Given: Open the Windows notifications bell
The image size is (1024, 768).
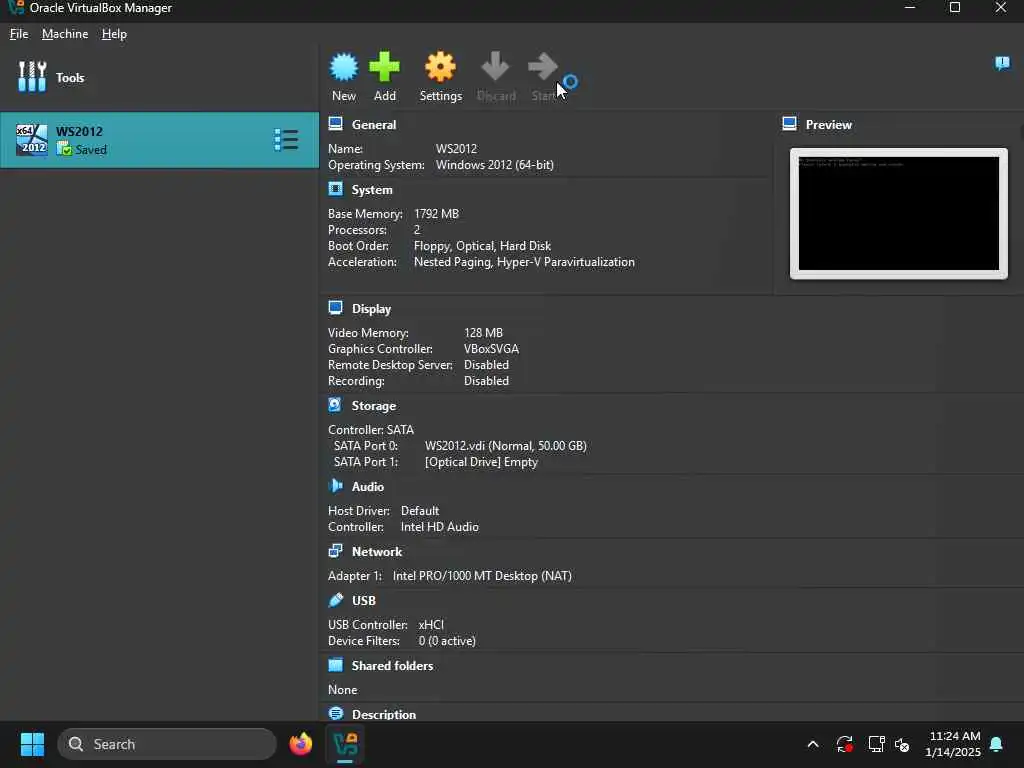Looking at the screenshot, I should [x=996, y=744].
